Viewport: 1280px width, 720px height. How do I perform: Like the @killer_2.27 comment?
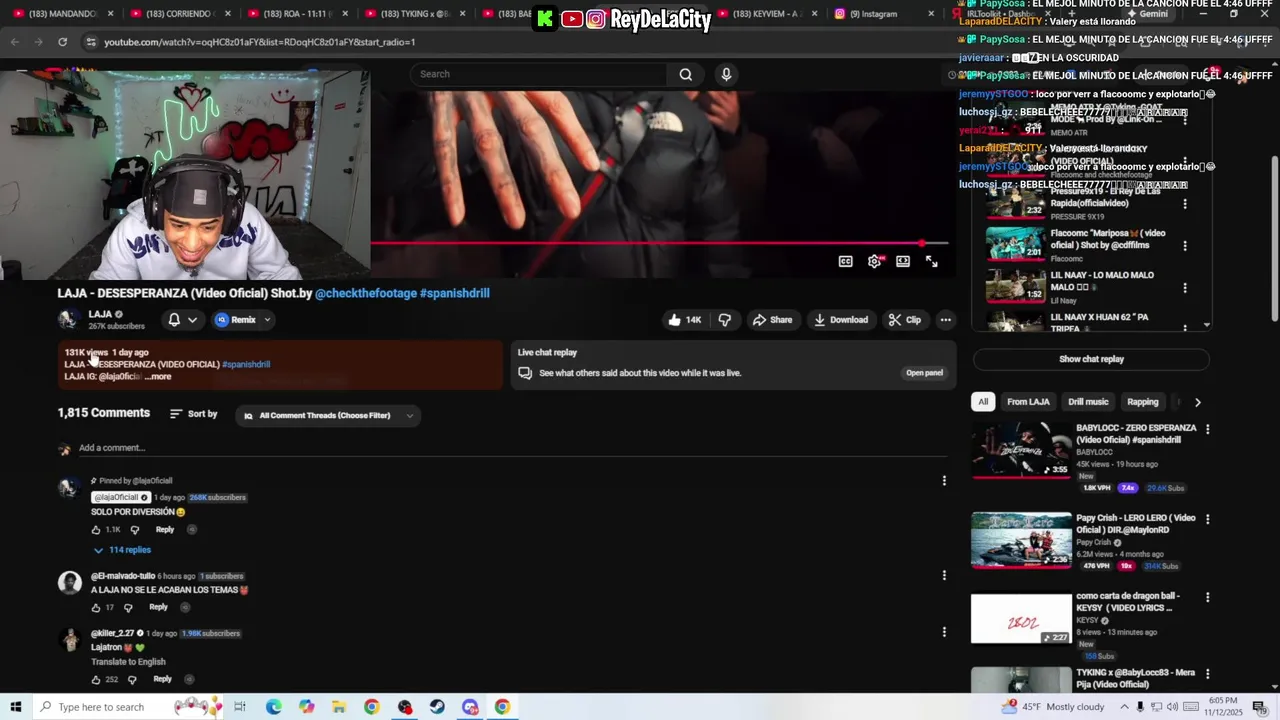click(96, 679)
